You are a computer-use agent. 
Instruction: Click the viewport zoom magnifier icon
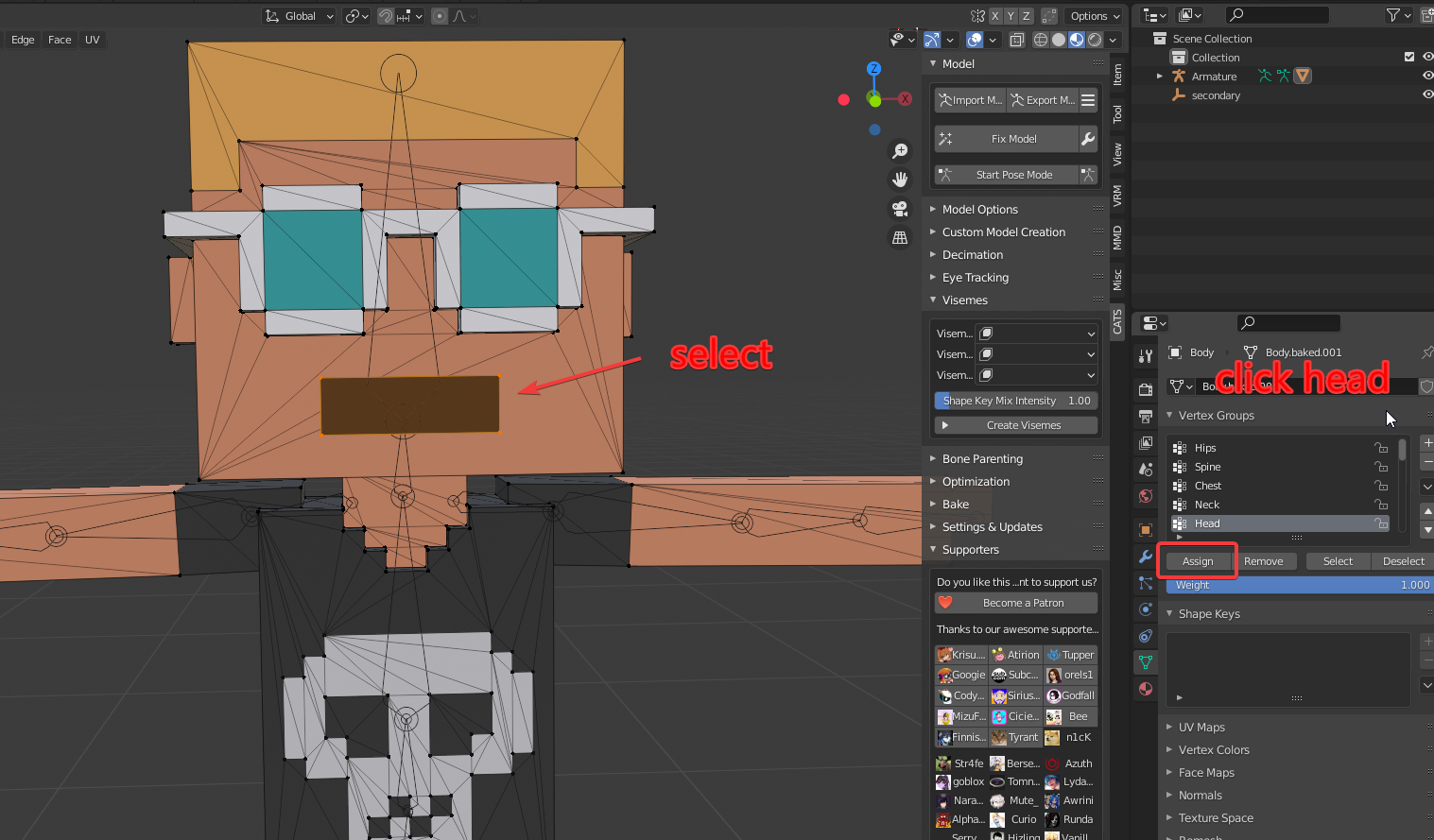pos(900,151)
